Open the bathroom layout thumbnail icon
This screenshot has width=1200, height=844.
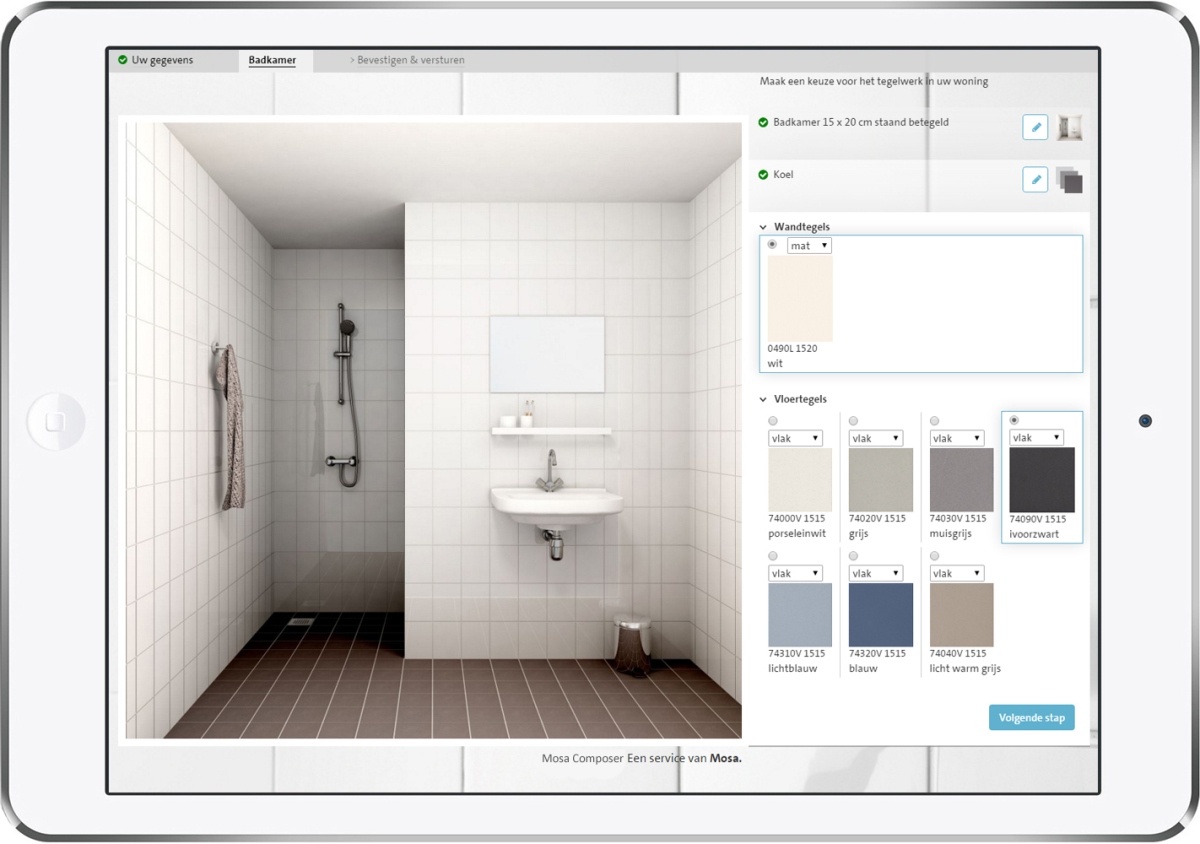[x=1069, y=127]
